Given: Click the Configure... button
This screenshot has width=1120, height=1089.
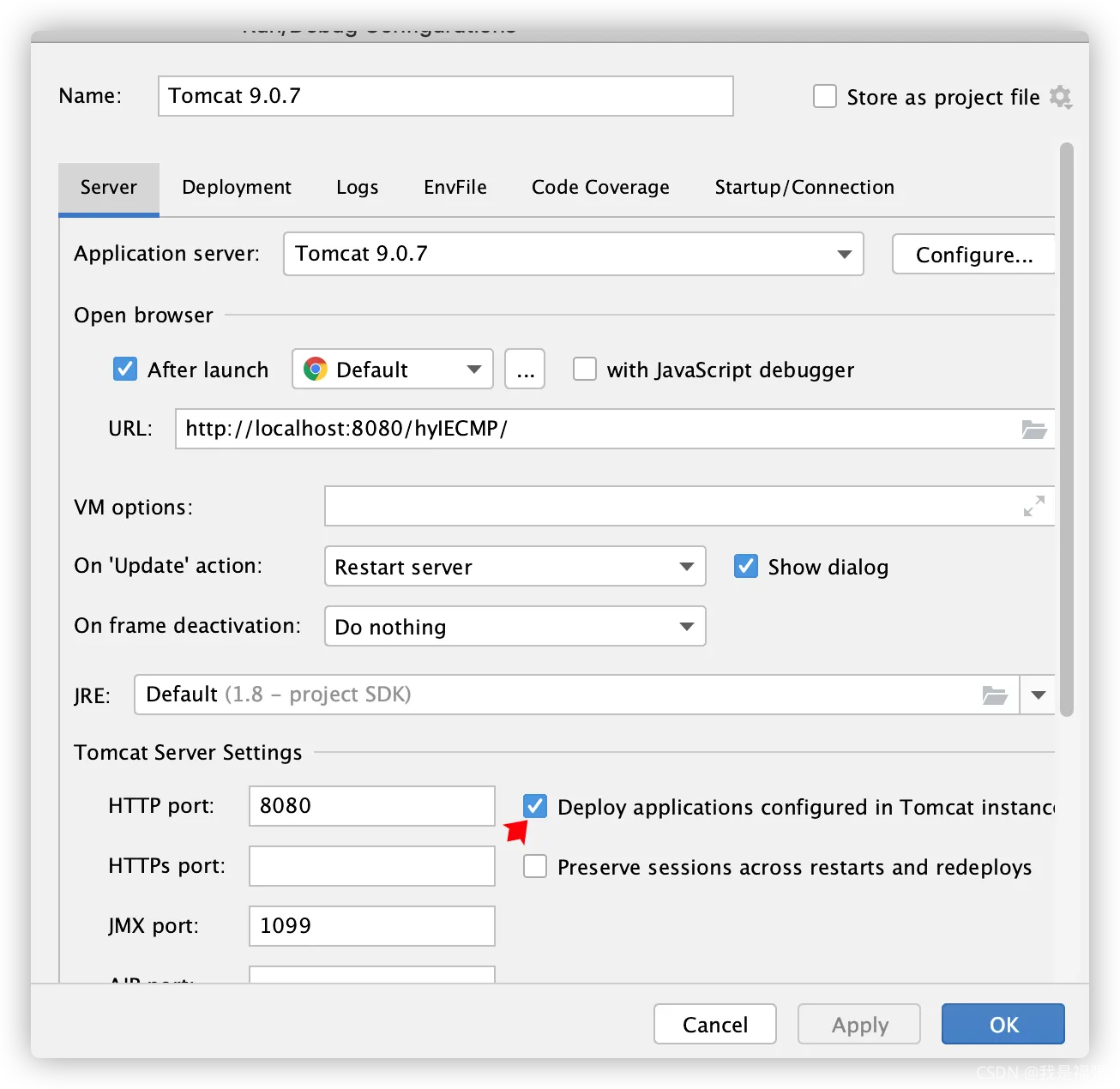Looking at the screenshot, I should click(974, 254).
